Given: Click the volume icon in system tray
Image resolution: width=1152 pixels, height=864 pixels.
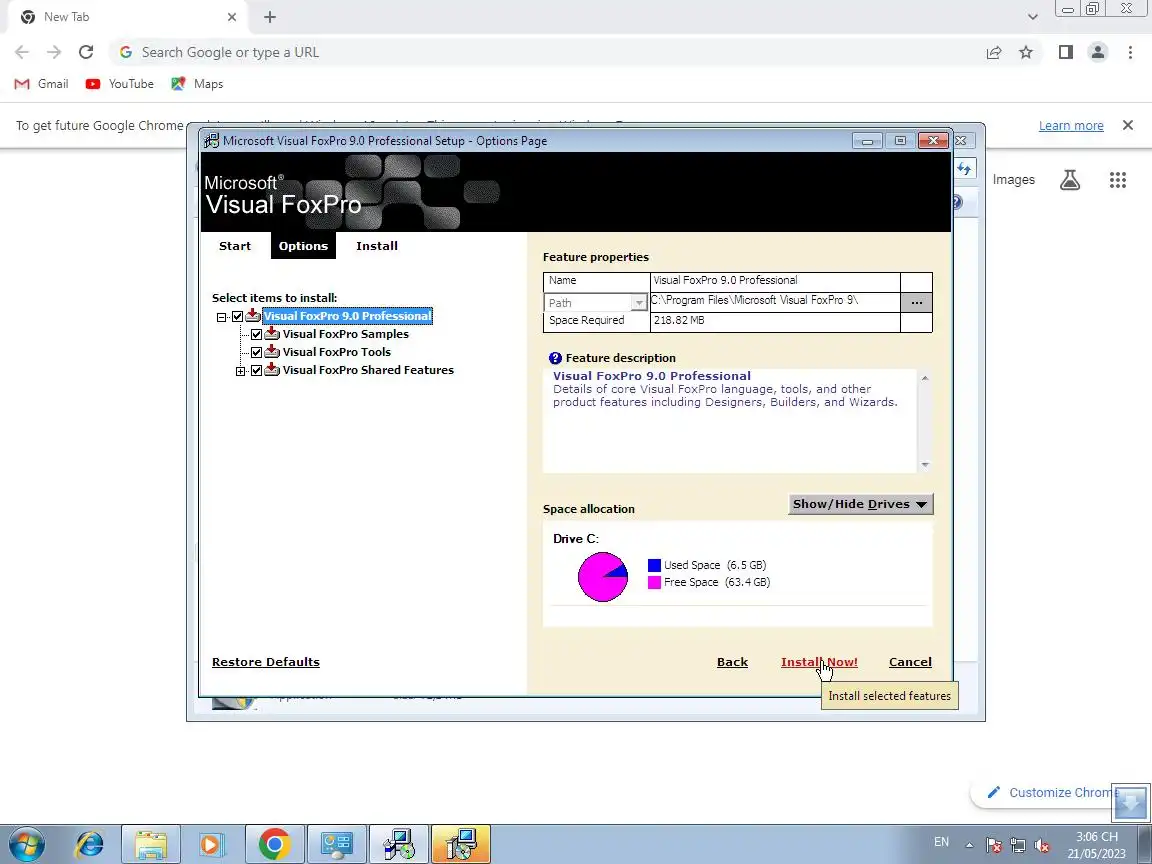Looking at the screenshot, I should pyautogui.click(x=1041, y=845).
